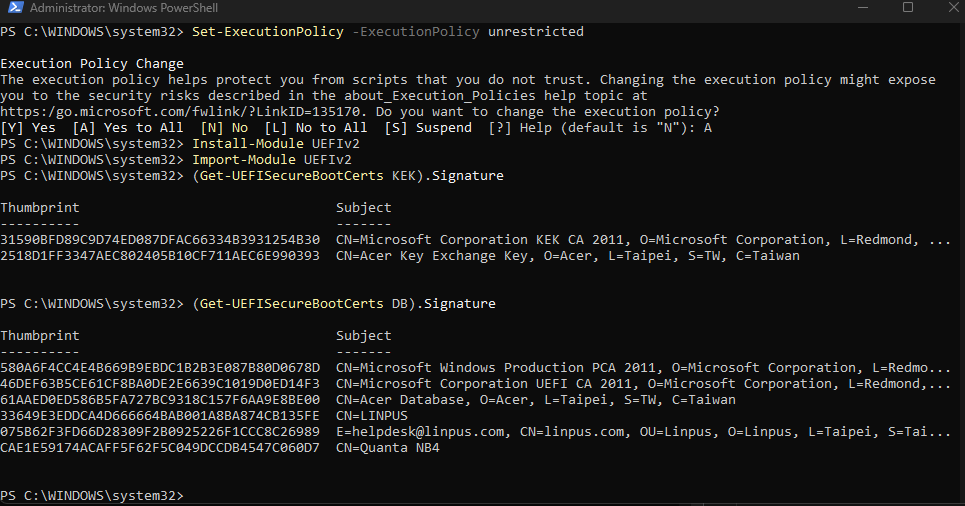Click the Set-ExecutionPolicy command text
The height and width of the screenshot is (506, 965).
click(268, 31)
